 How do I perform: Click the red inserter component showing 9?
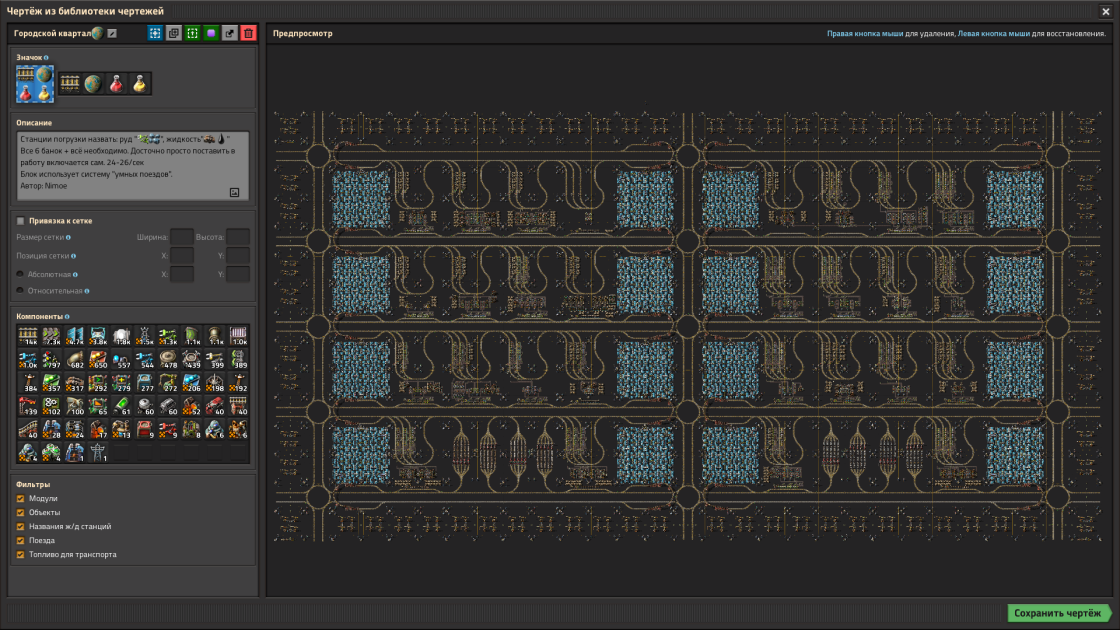click(x=169, y=429)
